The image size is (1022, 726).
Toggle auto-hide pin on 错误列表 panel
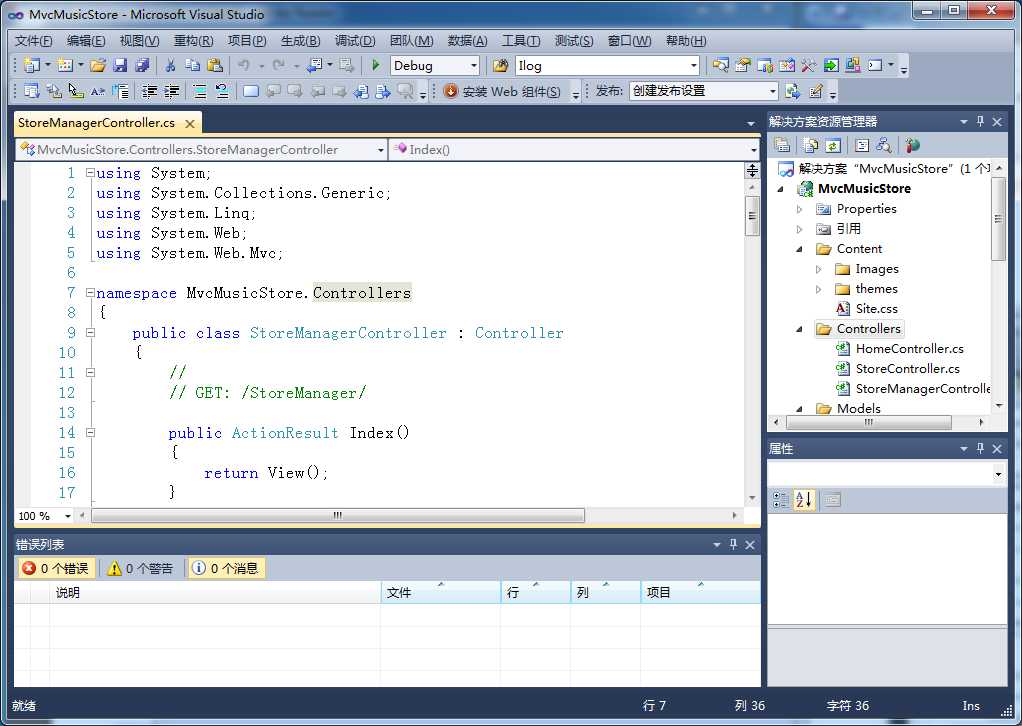(x=733, y=544)
